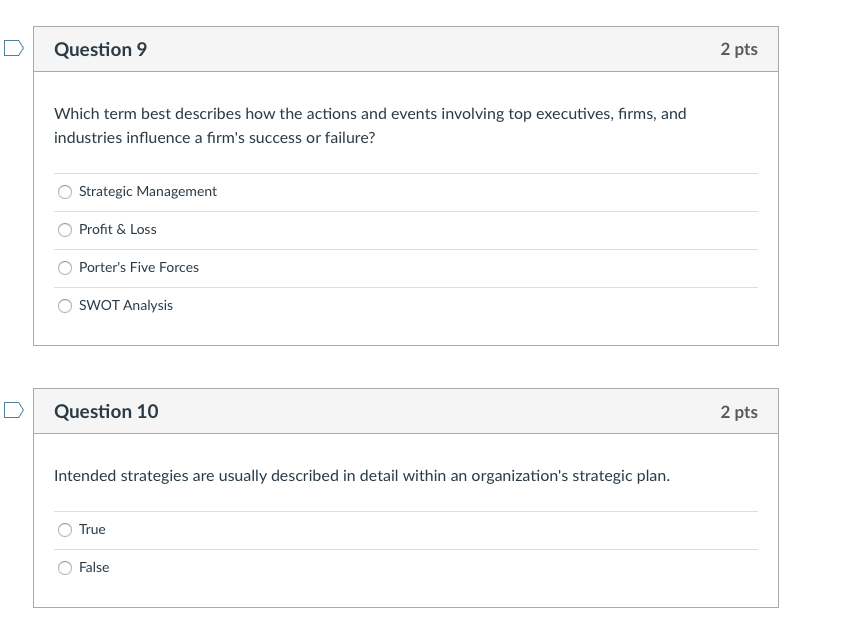
Task: Click the False answer label
Action: pyautogui.click(x=95, y=567)
